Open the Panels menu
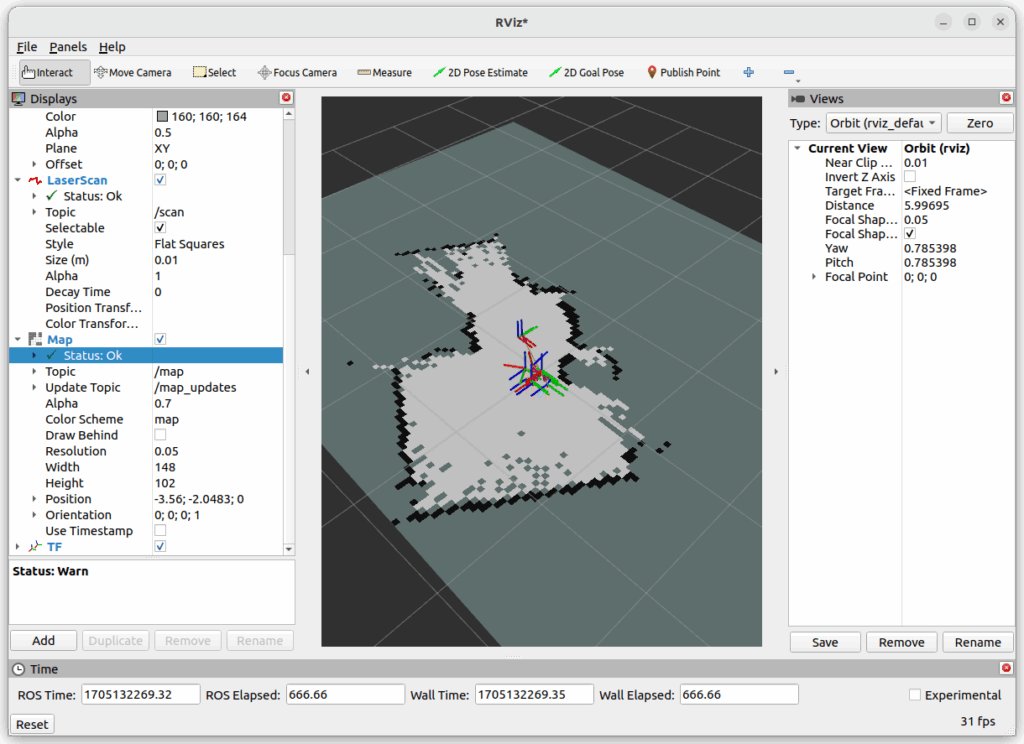Image resolution: width=1024 pixels, height=744 pixels. pyautogui.click(x=68, y=47)
